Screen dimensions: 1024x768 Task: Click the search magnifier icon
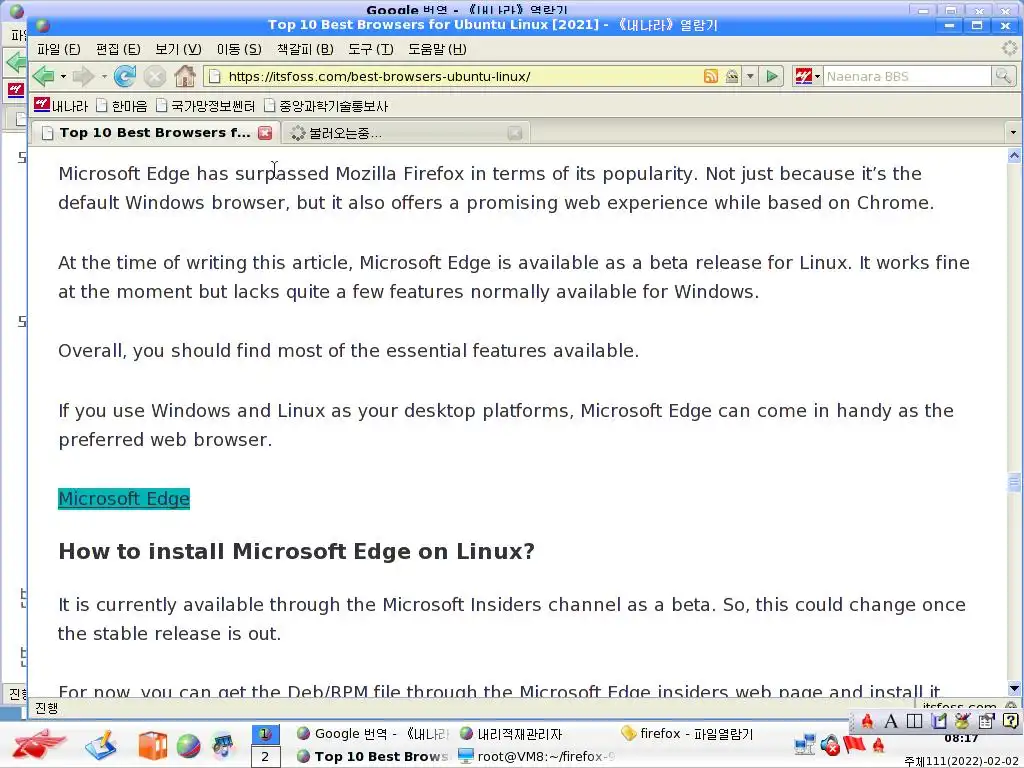pos(1002,76)
